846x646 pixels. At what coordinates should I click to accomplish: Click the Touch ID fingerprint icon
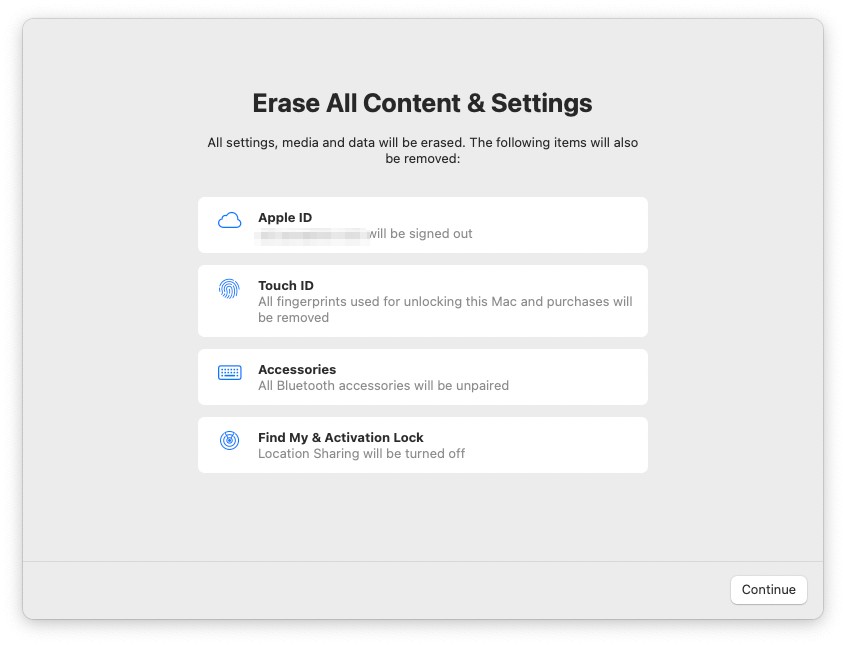pos(229,289)
